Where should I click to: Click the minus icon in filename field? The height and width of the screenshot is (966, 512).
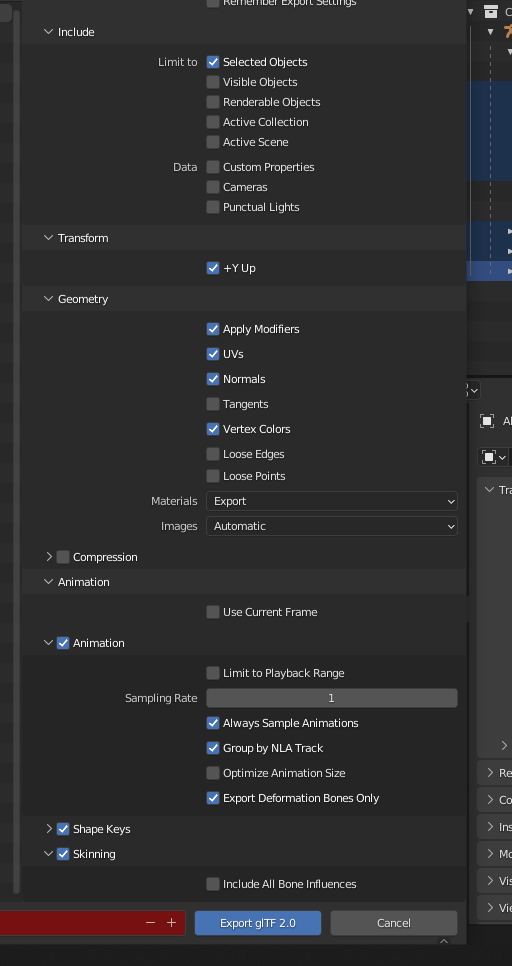click(150, 922)
